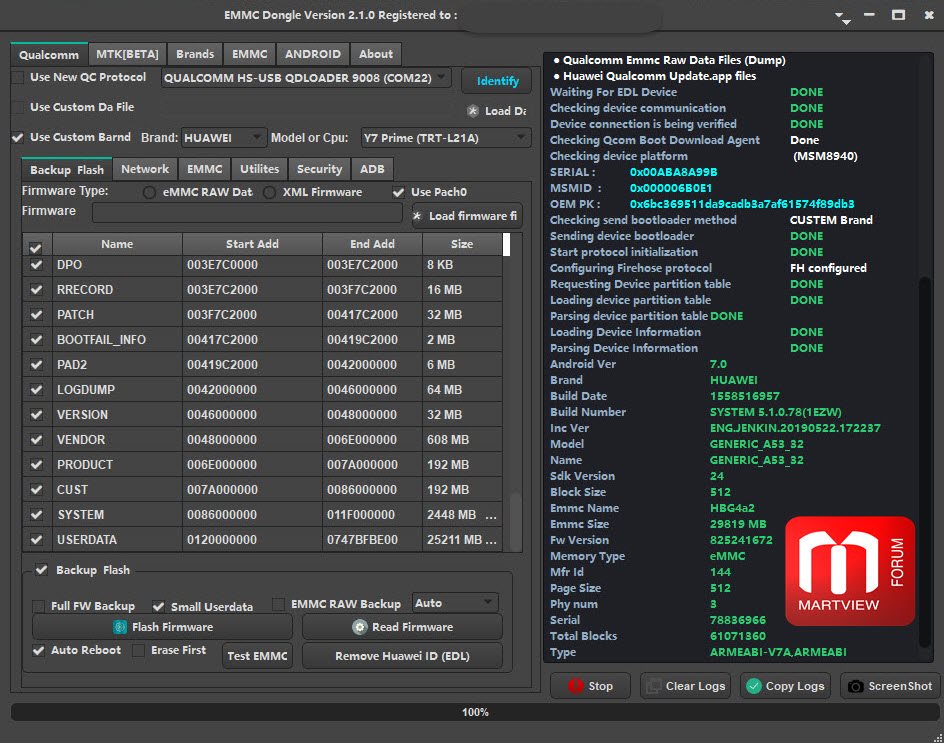Viewport: 944px width, 743px height.
Task: Uncheck the VENDOR partition checkbox
Action: tap(37, 440)
